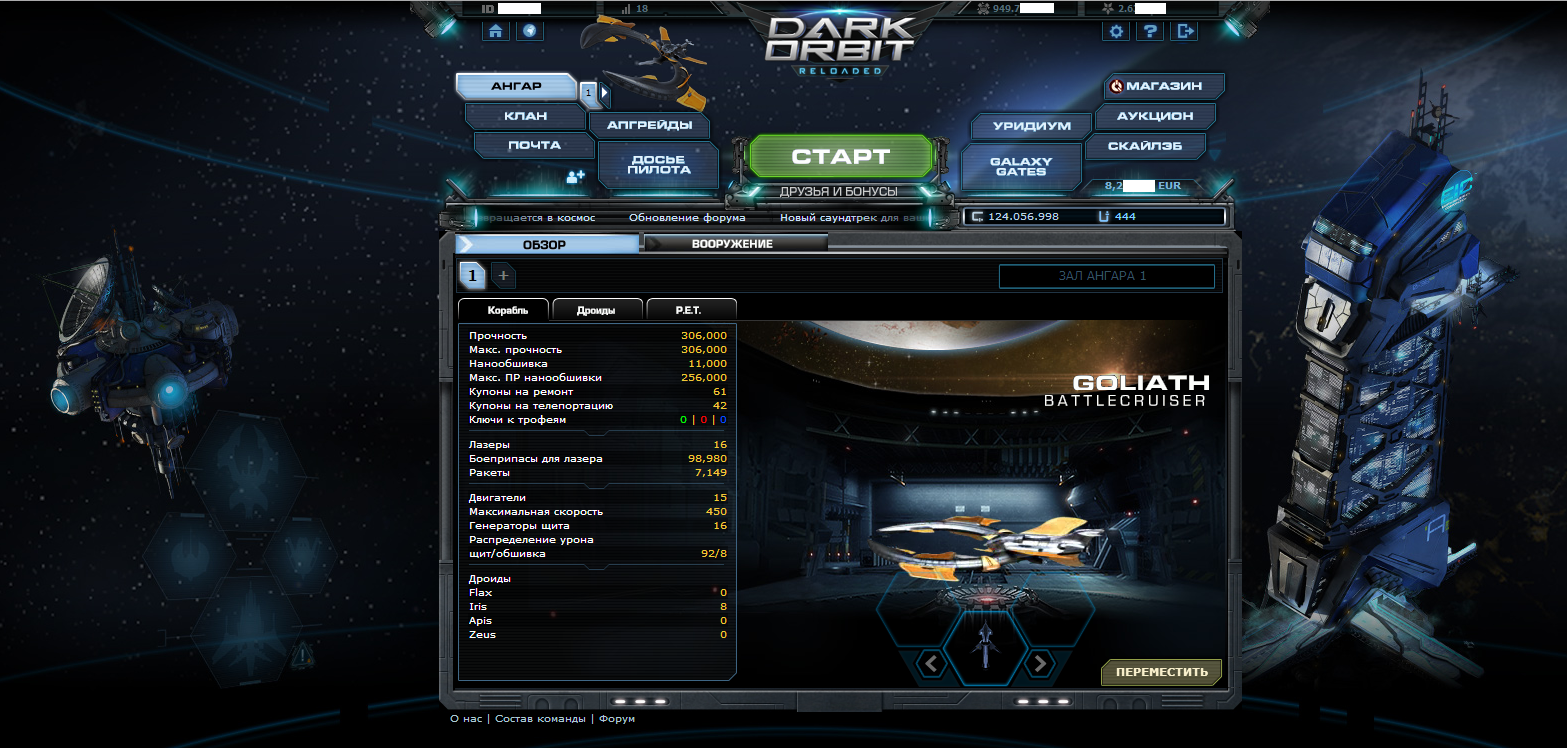Open the КЛАН menu button
The width and height of the screenshot is (1567, 748).
pyautogui.click(x=525, y=116)
